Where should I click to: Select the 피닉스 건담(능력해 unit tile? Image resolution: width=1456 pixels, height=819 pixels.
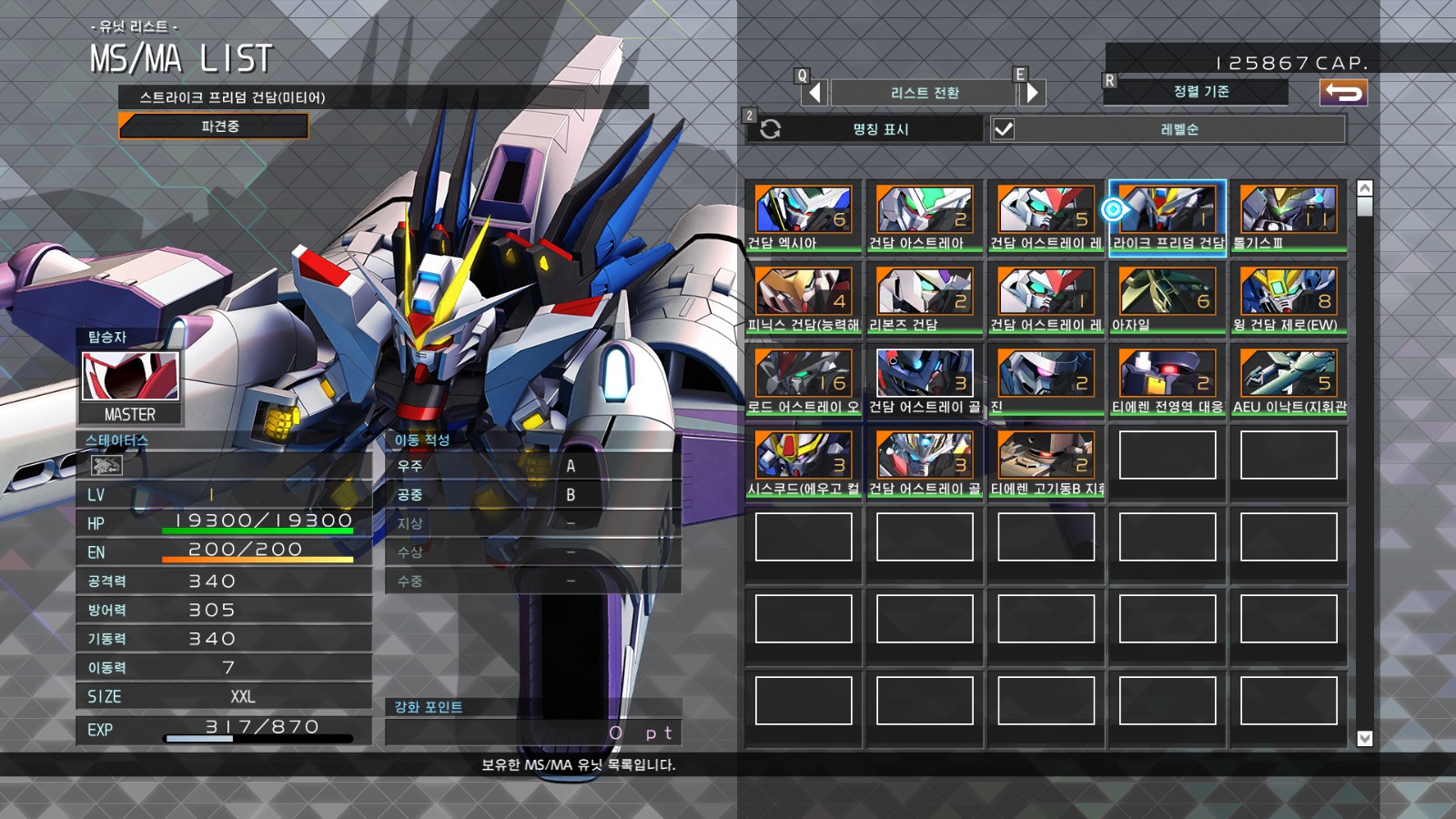coord(804,299)
